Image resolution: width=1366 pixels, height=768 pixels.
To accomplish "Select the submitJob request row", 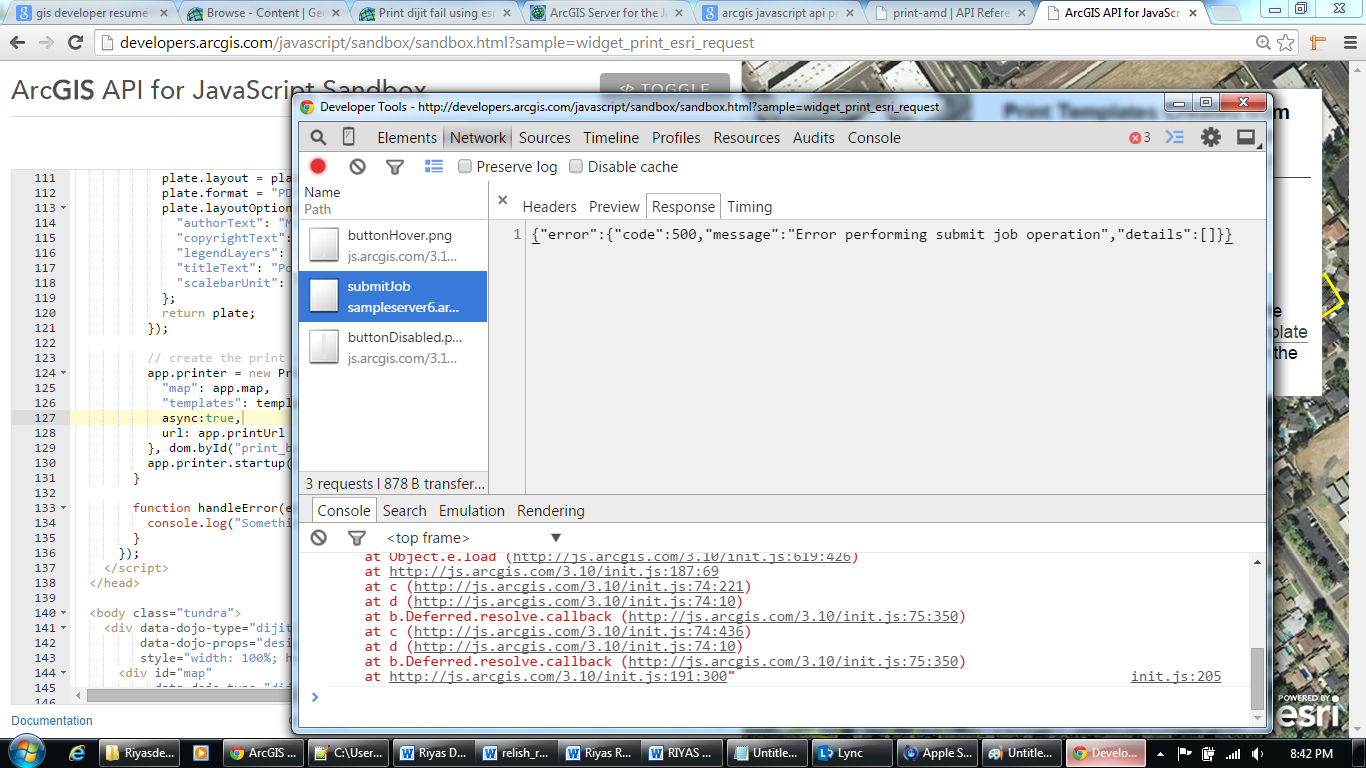I will click(393, 296).
